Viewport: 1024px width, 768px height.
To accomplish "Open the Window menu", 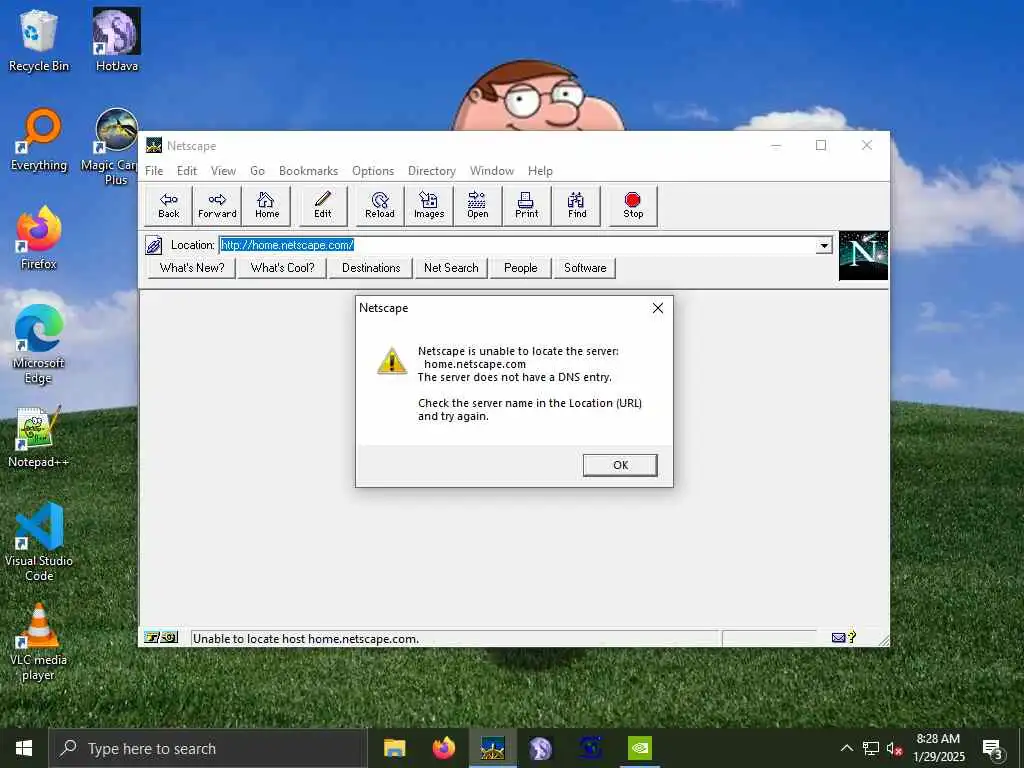I will coord(492,171).
